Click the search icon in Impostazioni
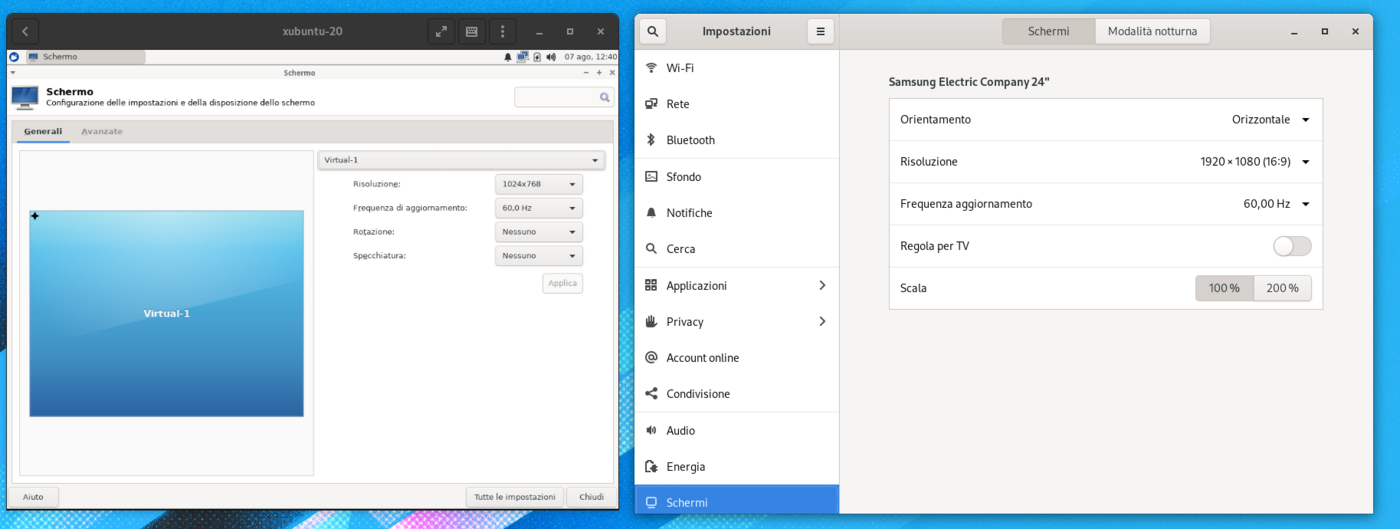Viewport: 1400px width, 529px height. (652, 31)
